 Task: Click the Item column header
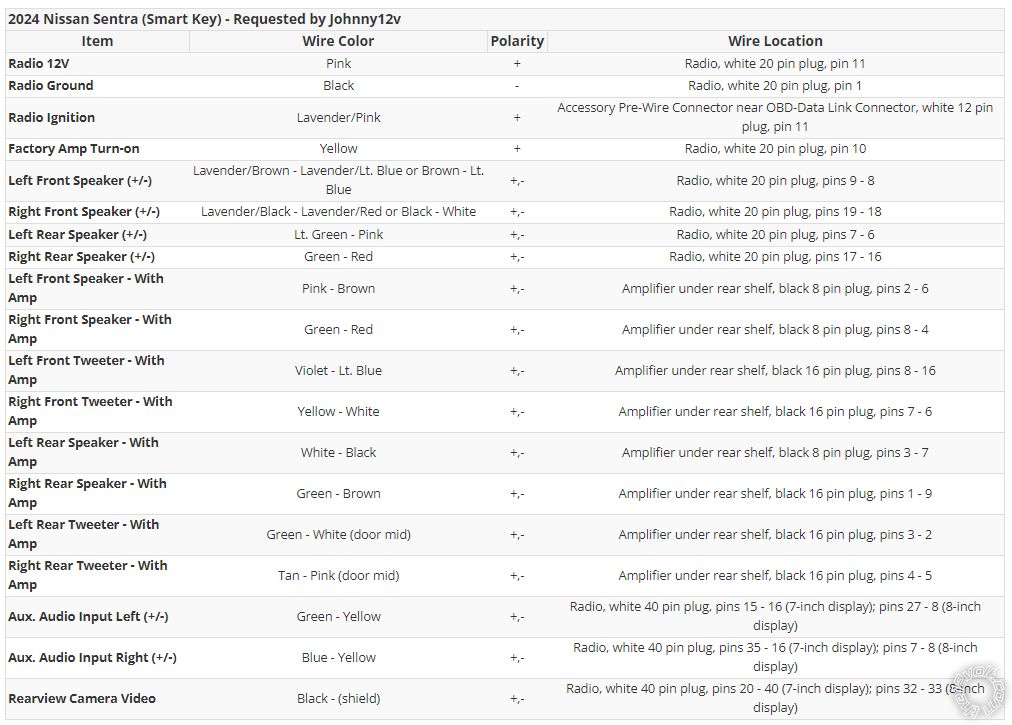coord(97,41)
